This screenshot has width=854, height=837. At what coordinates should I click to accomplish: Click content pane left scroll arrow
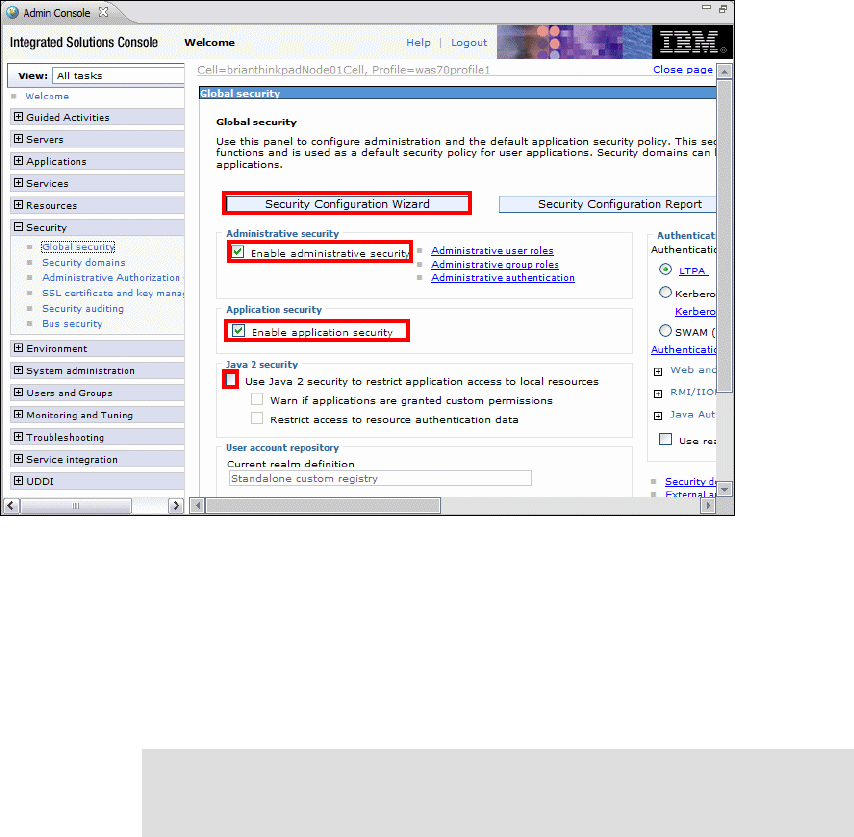197,506
